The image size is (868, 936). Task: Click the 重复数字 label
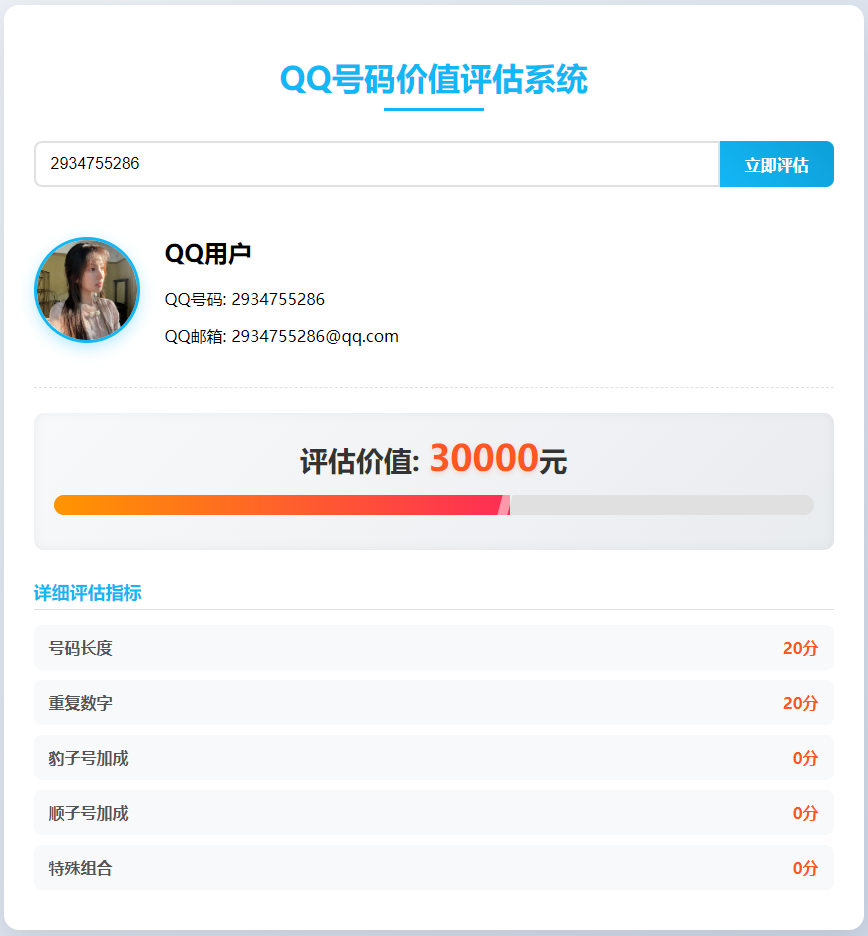[x=81, y=703]
